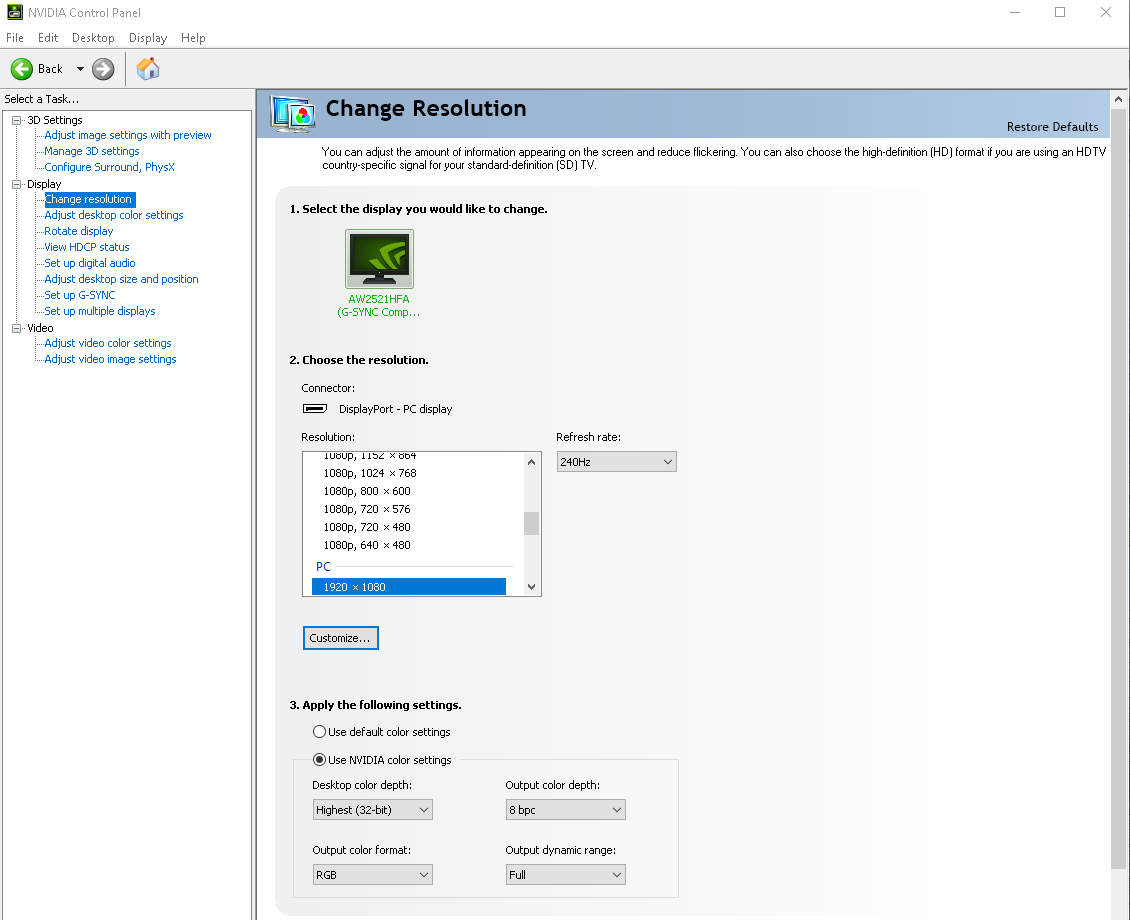
Task: Select the 1920 × 1080 PC resolution
Action: [409, 587]
